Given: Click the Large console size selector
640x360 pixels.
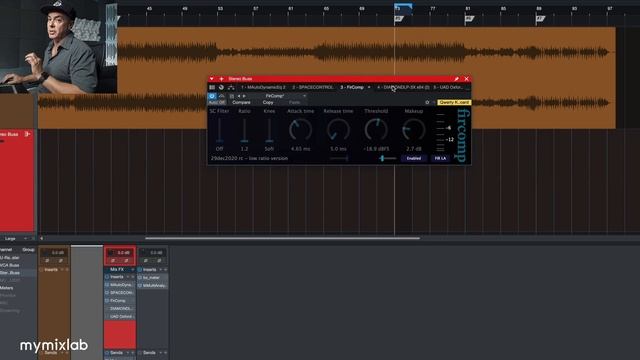Looking at the screenshot, I should pos(10,238).
